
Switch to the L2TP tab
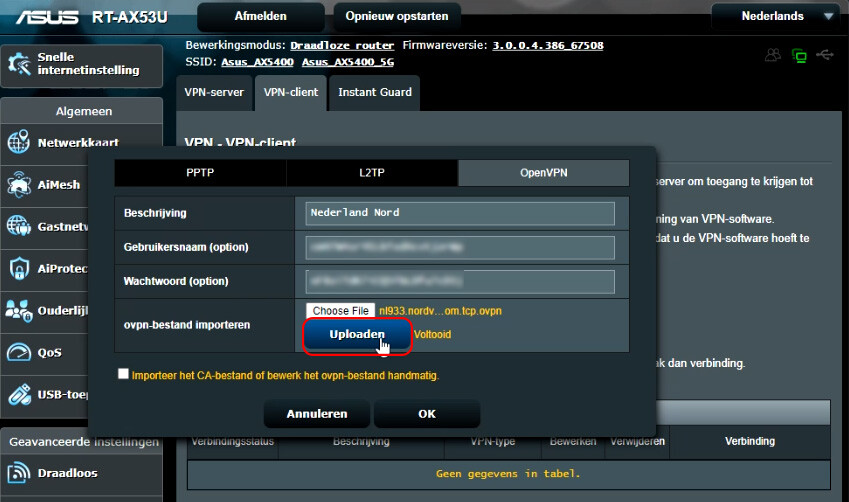click(372, 173)
